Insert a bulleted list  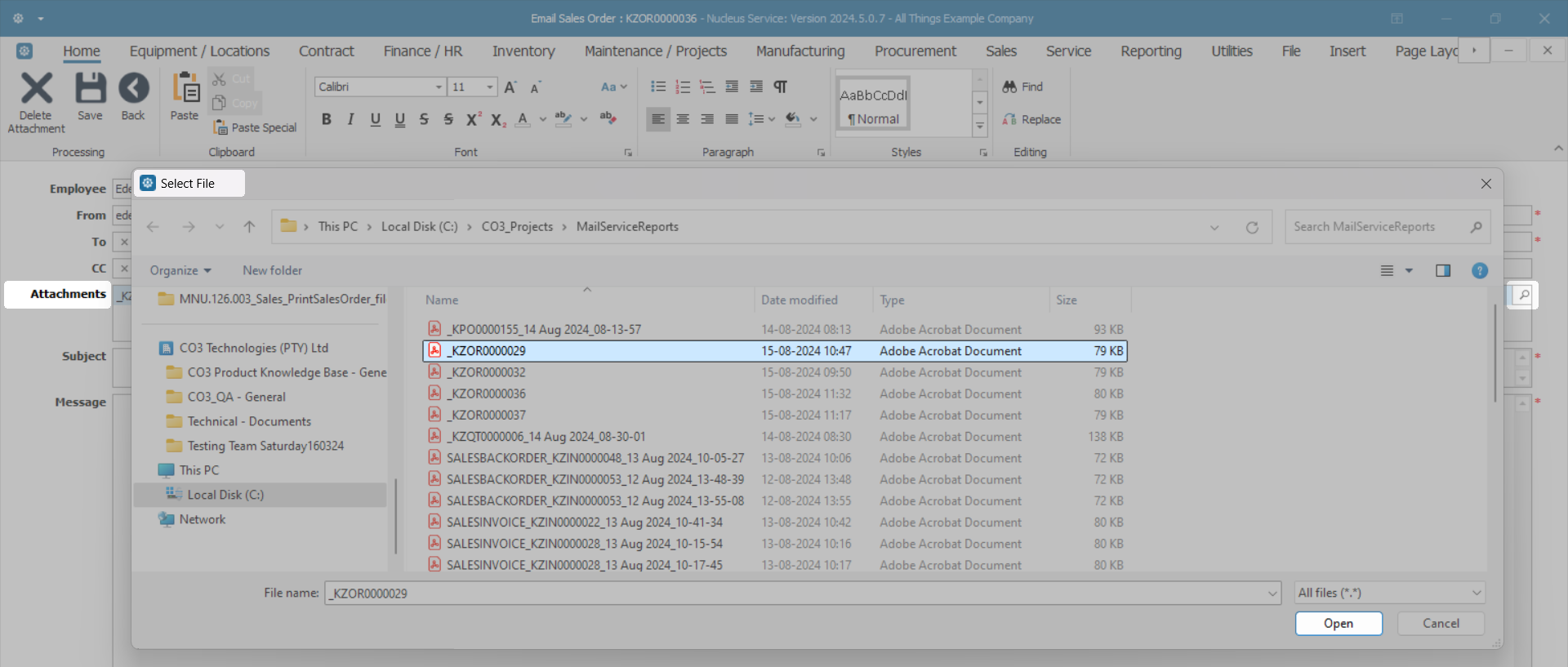coord(658,87)
